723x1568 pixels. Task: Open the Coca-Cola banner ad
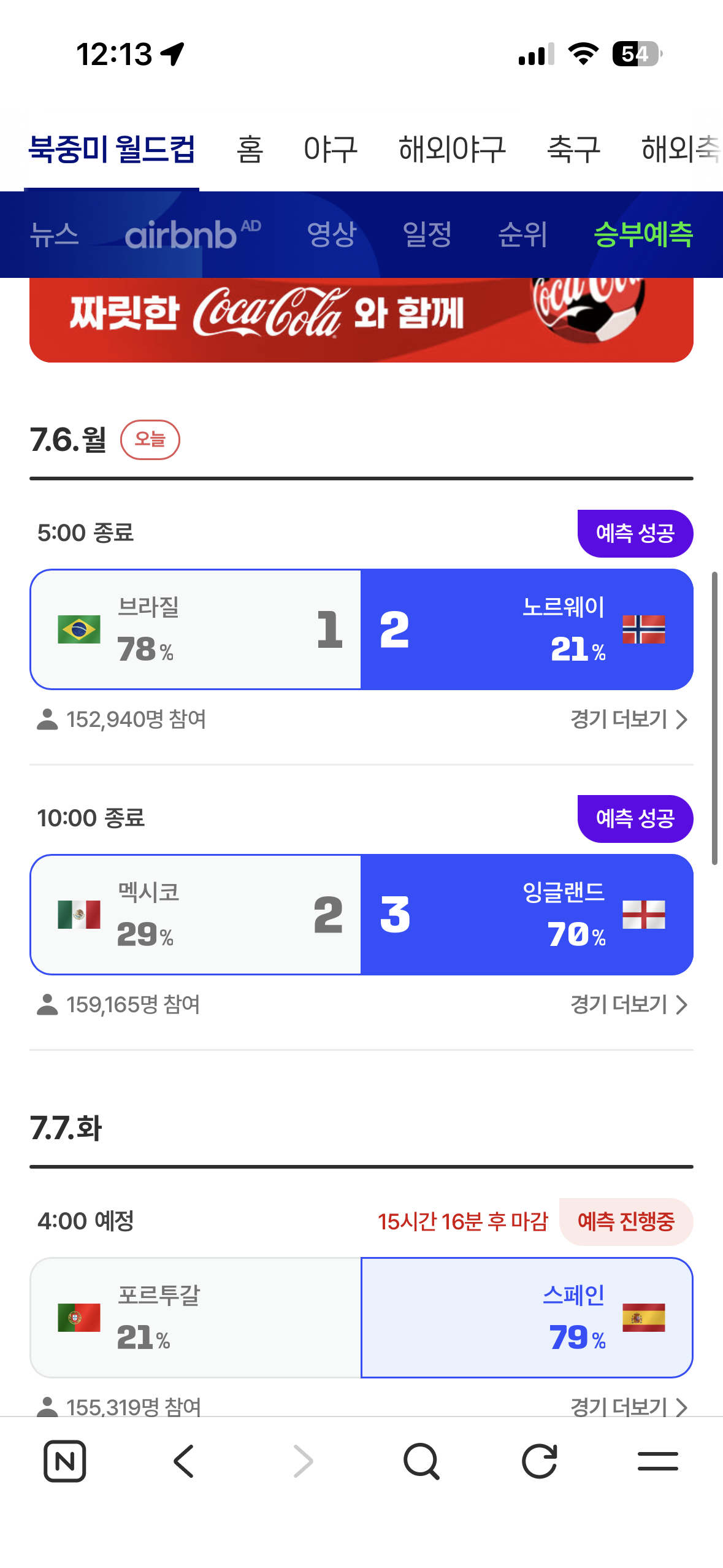click(x=361, y=320)
